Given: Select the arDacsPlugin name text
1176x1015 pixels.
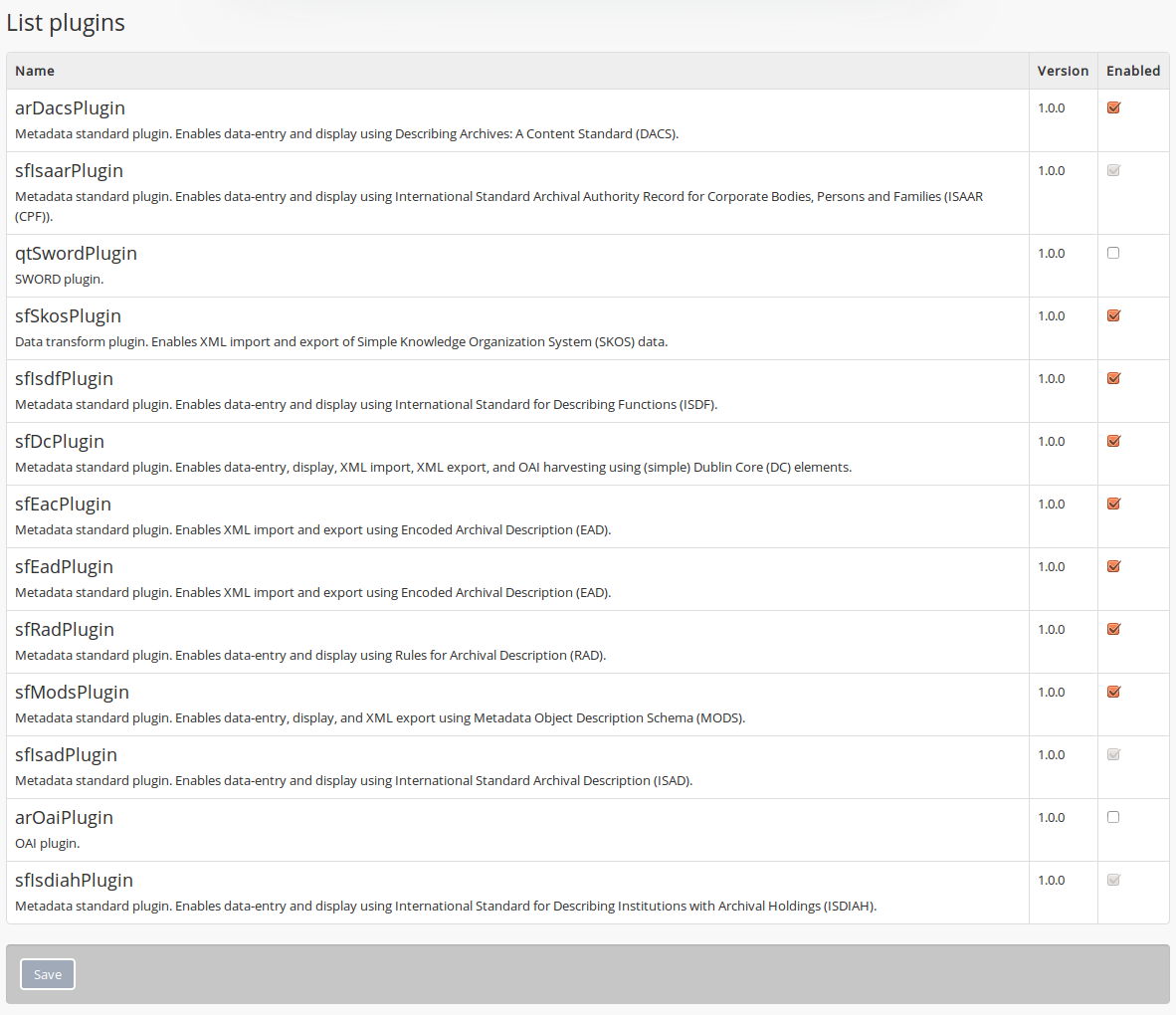Looking at the screenshot, I should [x=70, y=107].
